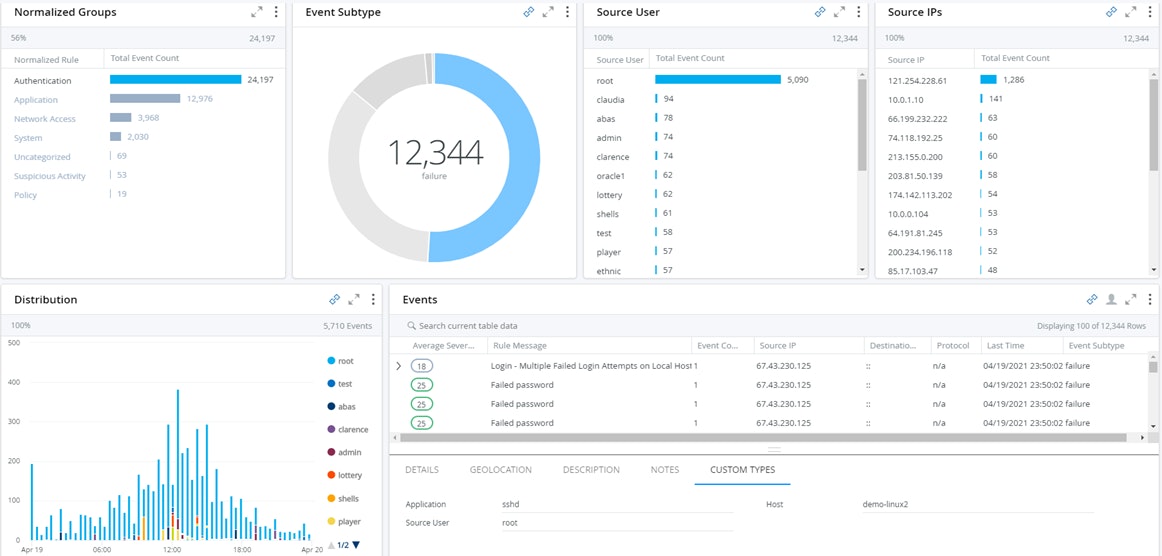Toggle the lottery series in chart legend
The image size is (1162, 556).
click(349, 476)
